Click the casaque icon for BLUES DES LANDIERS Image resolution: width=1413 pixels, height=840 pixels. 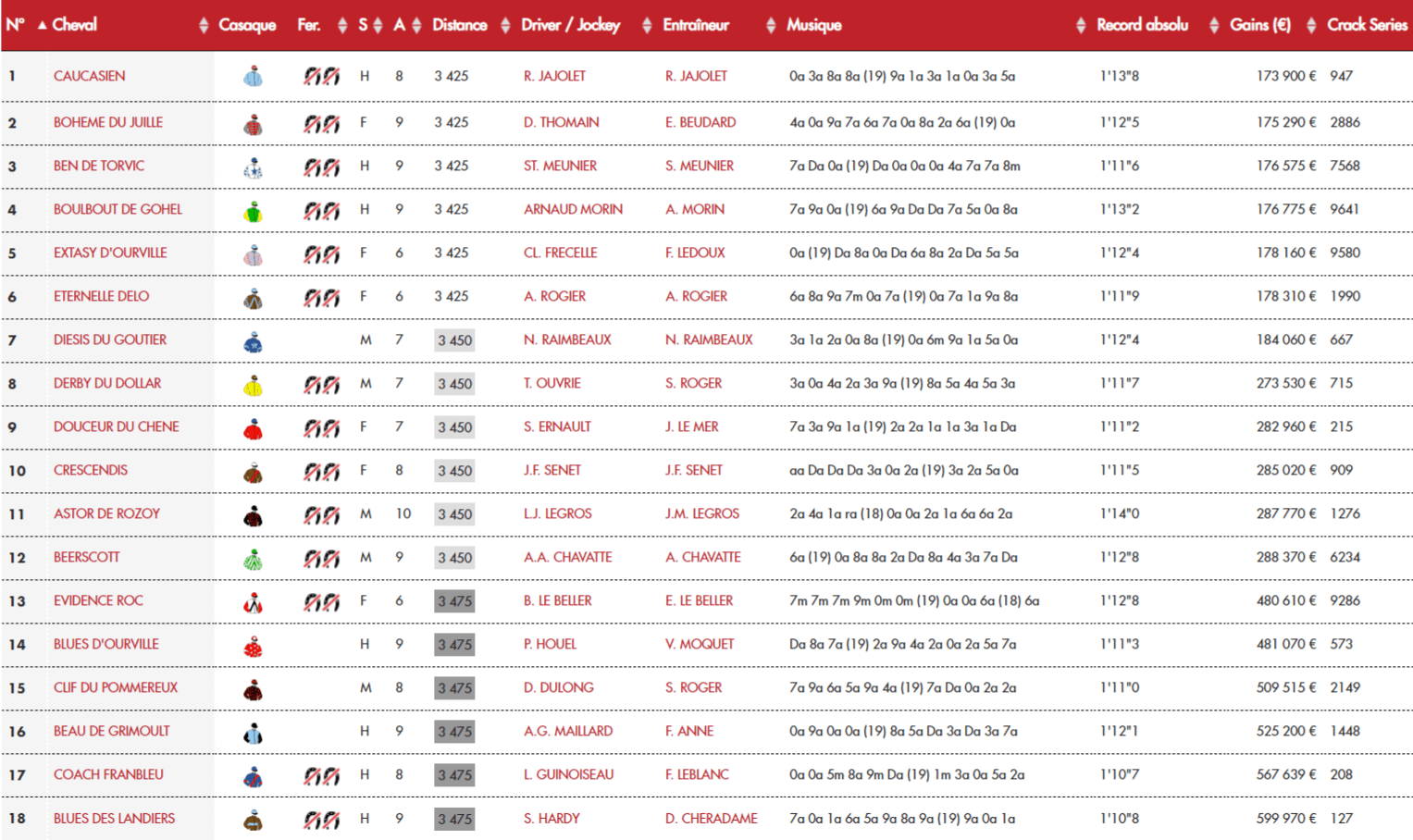(x=253, y=819)
